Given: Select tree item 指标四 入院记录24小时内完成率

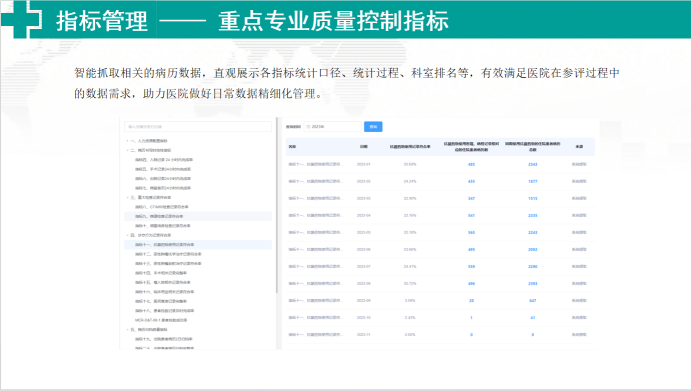Looking at the screenshot, I should click(x=164, y=160).
